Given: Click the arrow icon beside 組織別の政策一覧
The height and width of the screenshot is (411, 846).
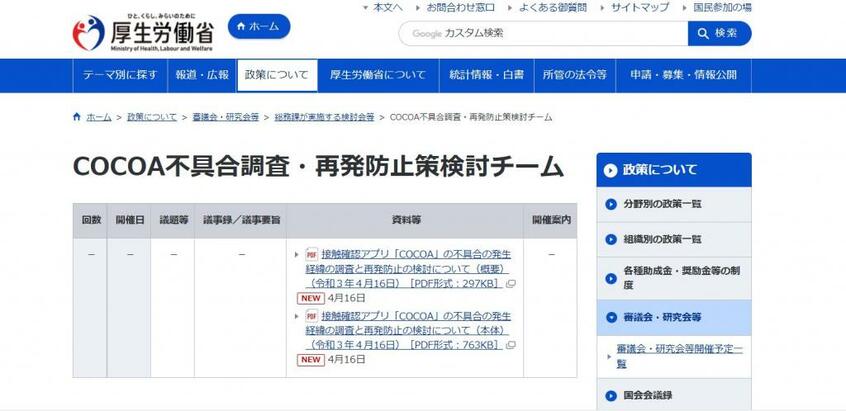Looking at the screenshot, I should click(611, 239).
